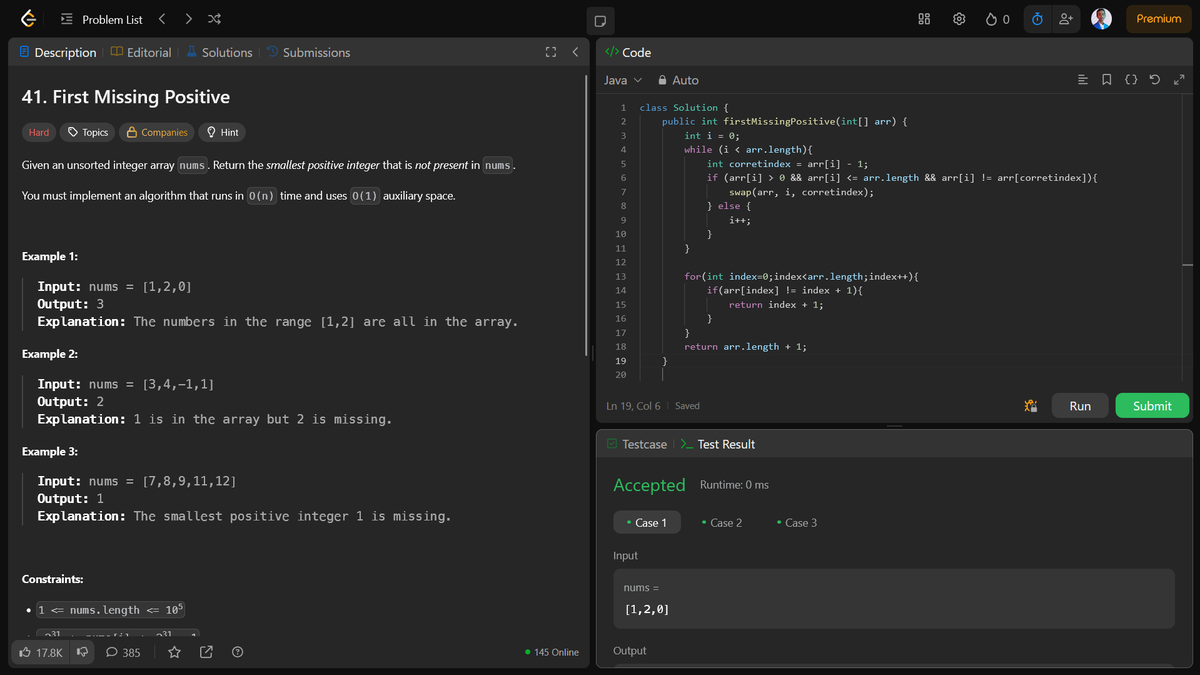Open the feedback question mark icon

[237, 652]
